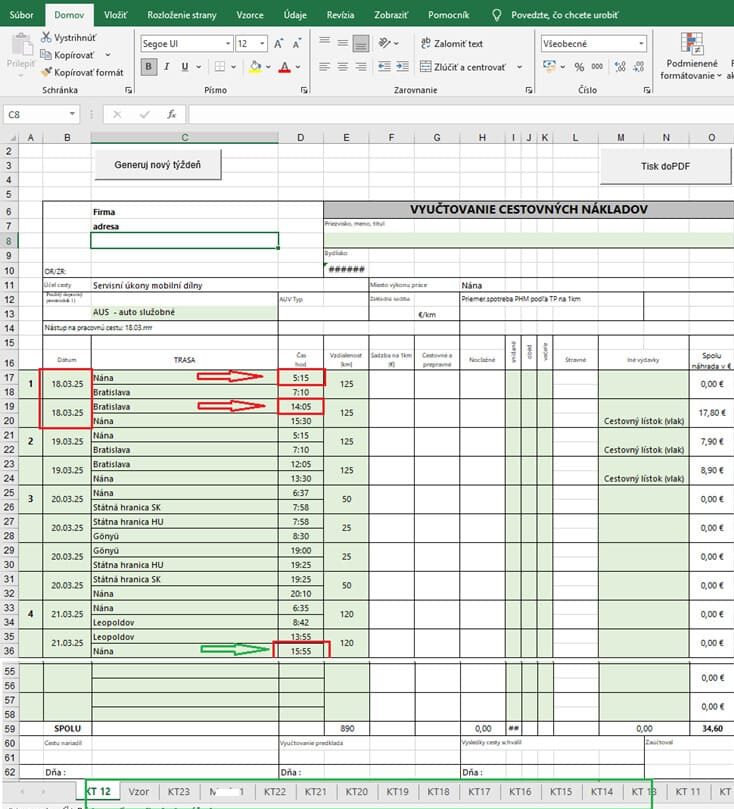
Task: Open Conditional Formatting (Podmienené formátovanie)
Action: pyautogui.click(x=691, y=56)
